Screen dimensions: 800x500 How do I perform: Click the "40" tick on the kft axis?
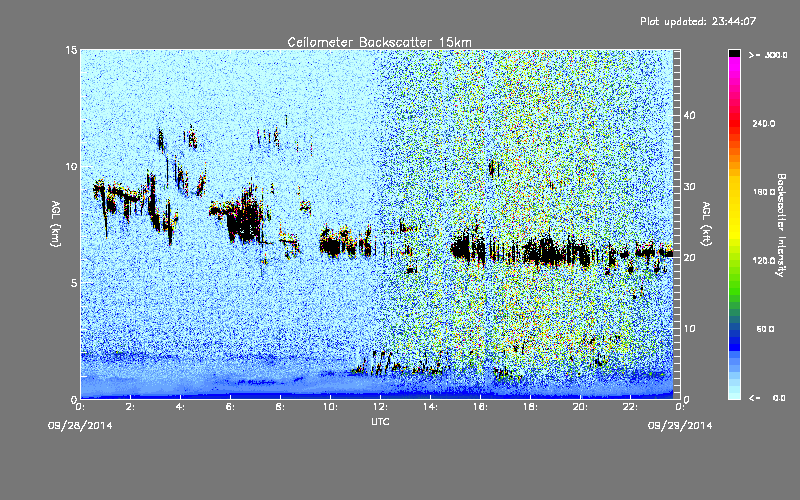pyautogui.click(x=689, y=115)
